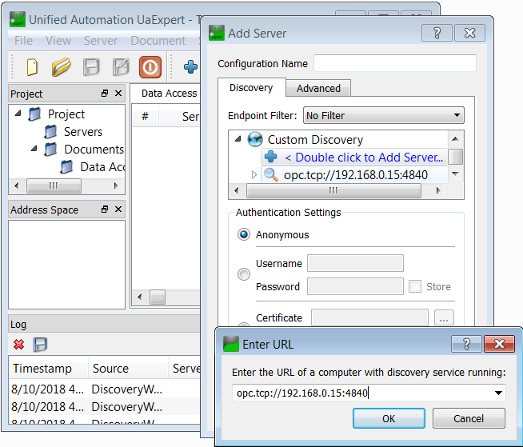
Task: Open the URL history dropdown arrow
Action: (498, 393)
